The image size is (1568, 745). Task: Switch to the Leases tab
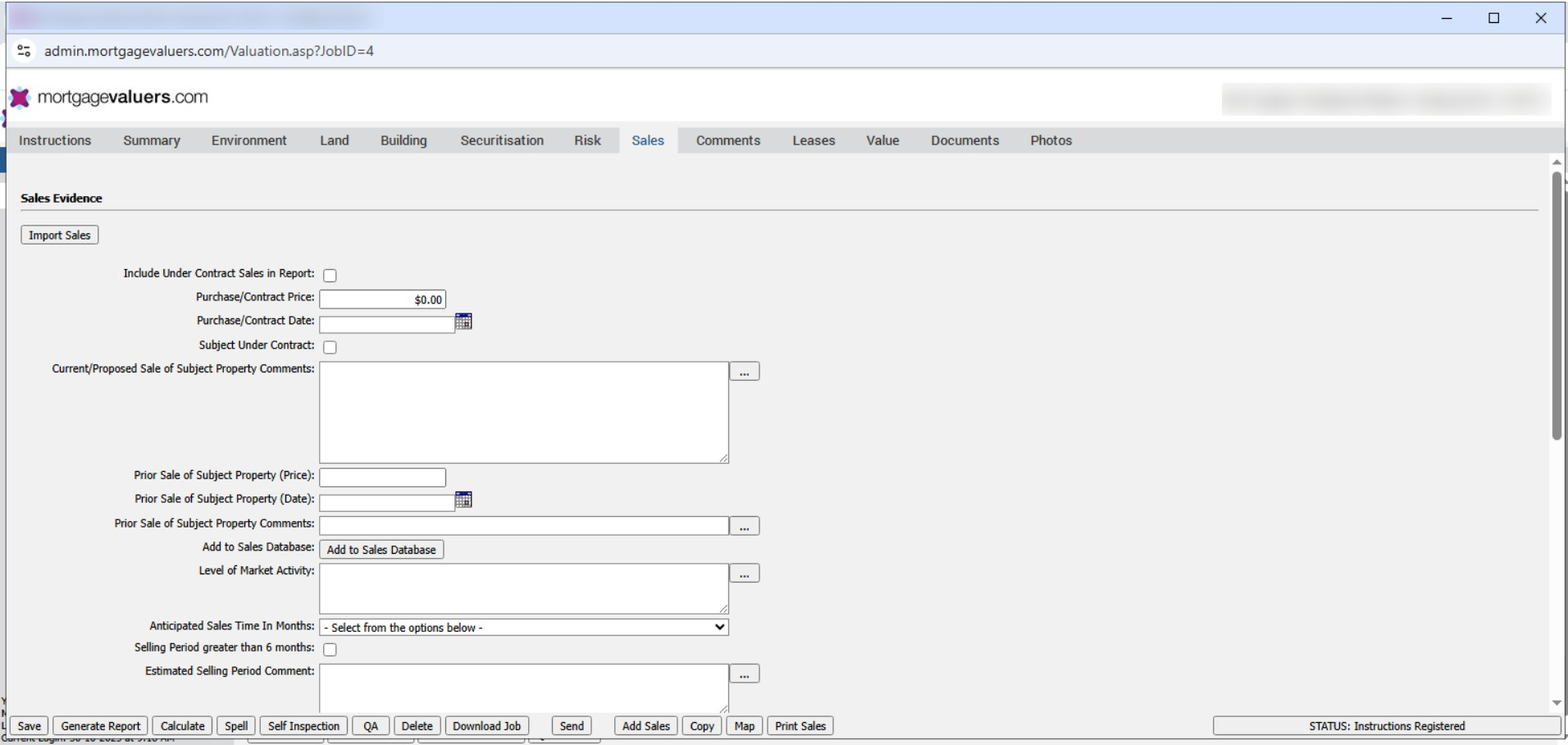814,140
